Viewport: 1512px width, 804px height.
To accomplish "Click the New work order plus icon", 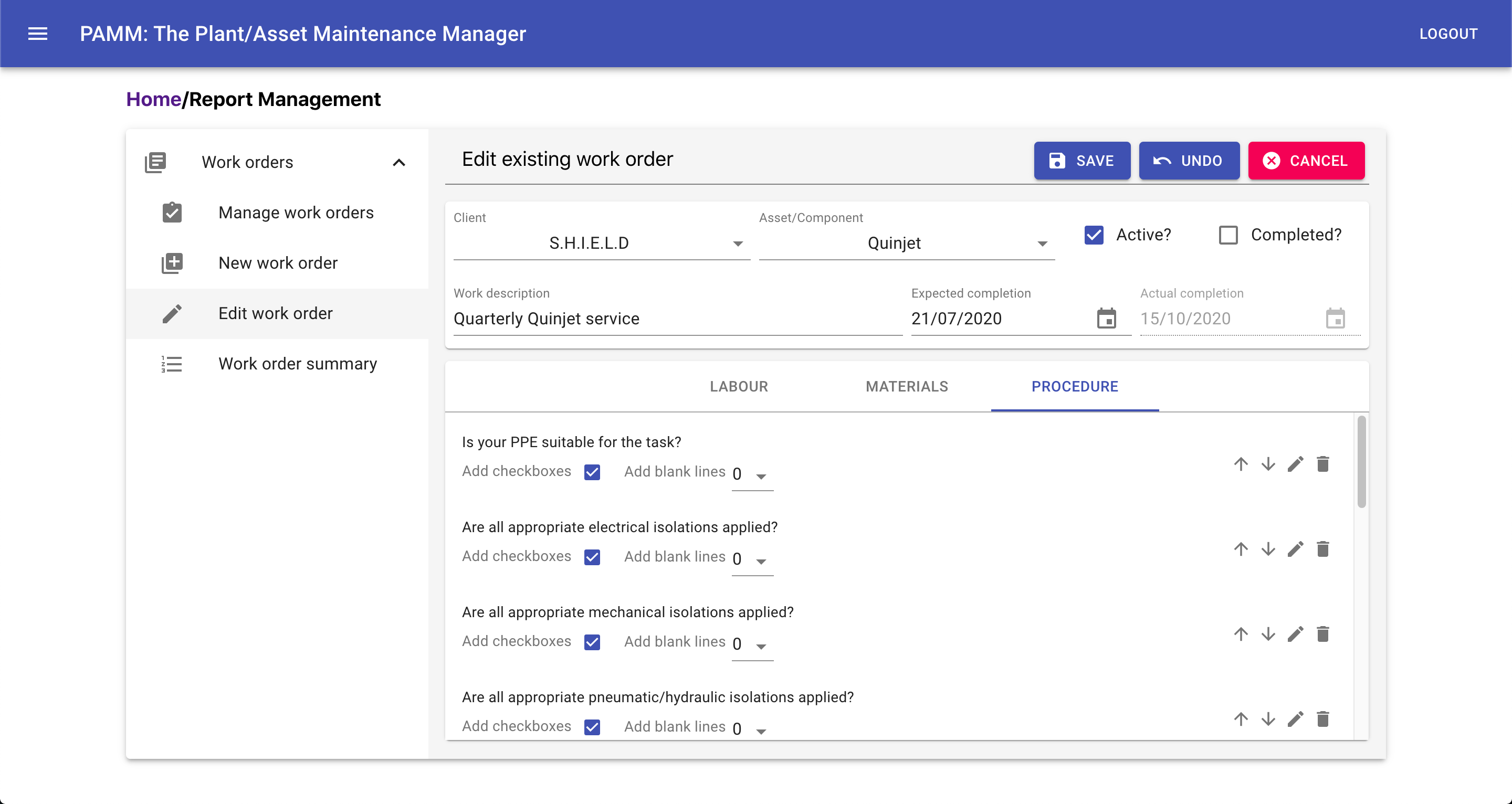I will pos(172,263).
